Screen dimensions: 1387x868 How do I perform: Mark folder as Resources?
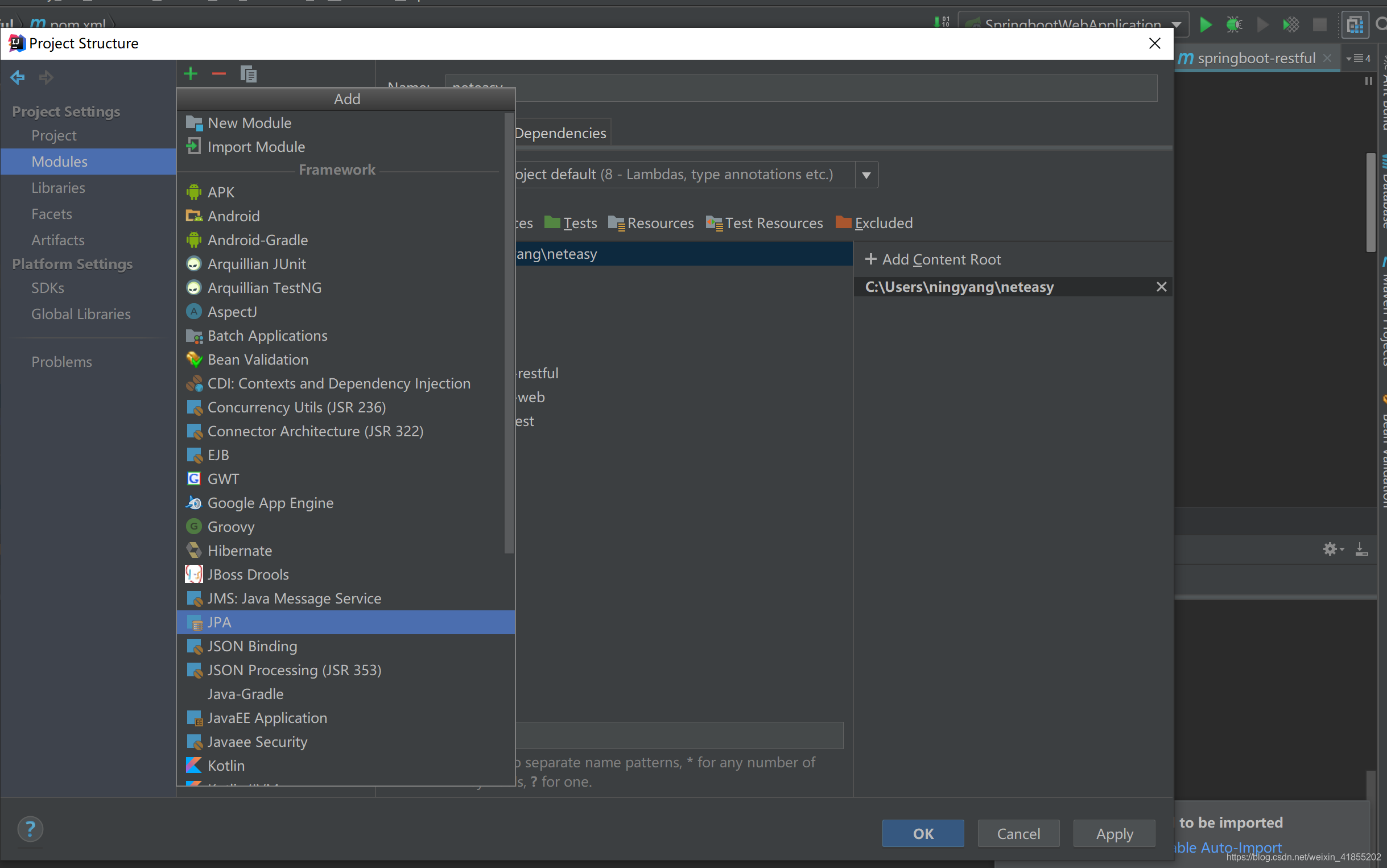coord(650,223)
